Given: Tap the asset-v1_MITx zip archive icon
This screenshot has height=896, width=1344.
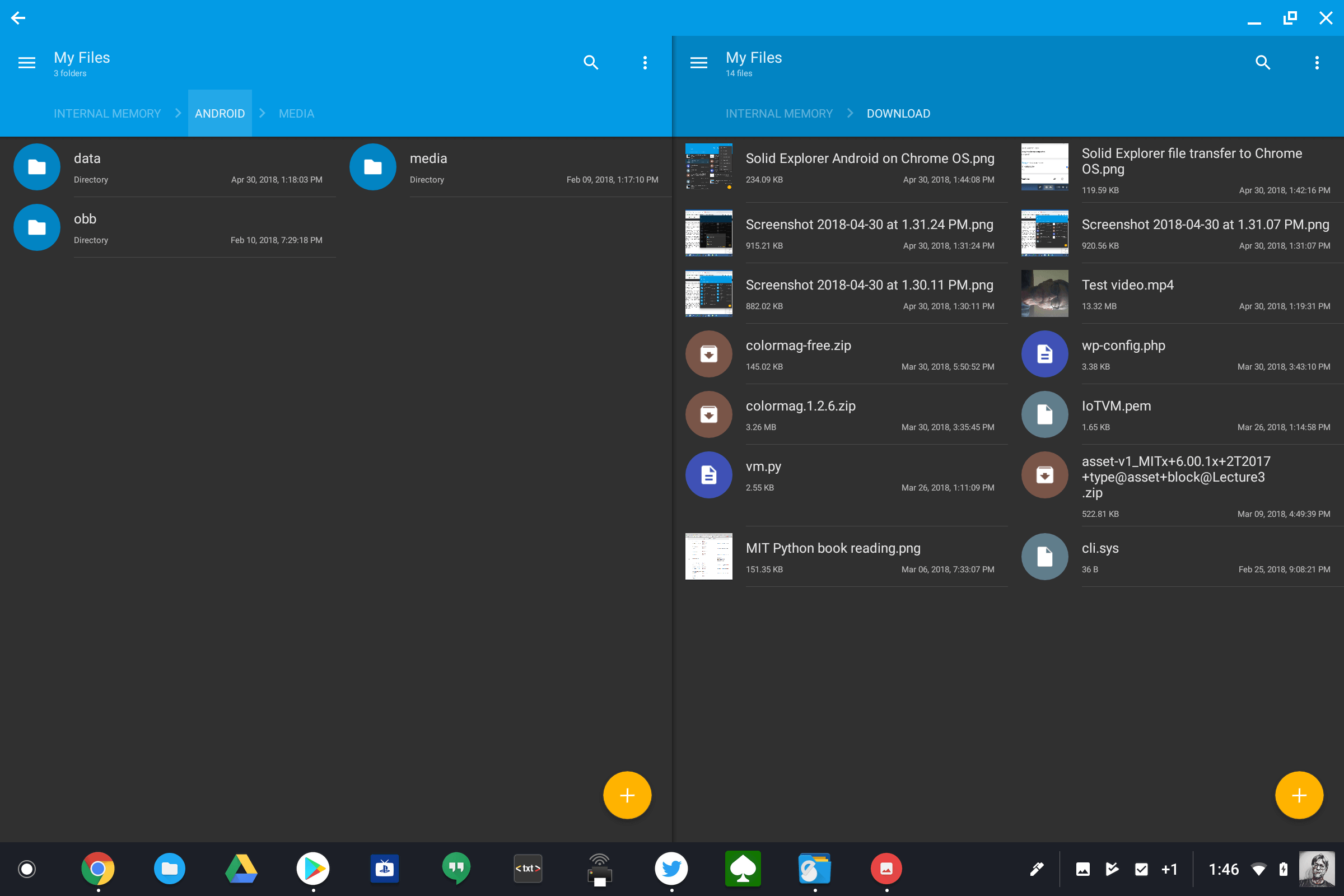Looking at the screenshot, I should pyautogui.click(x=1045, y=475).
